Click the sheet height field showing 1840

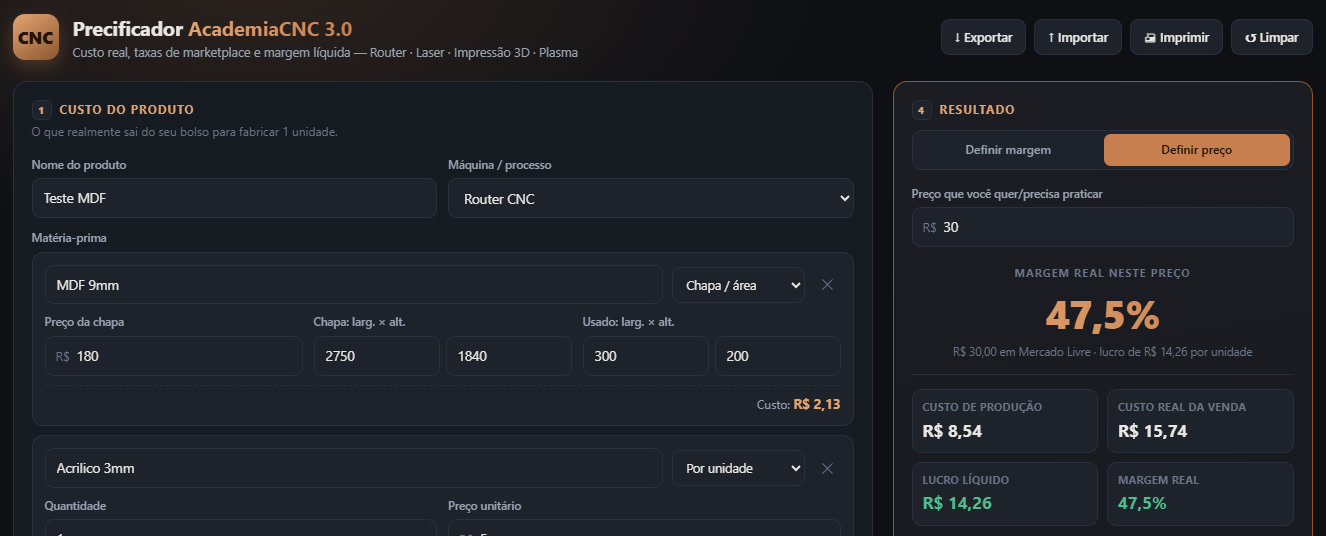pyautogui.click(x=509, y=356)
